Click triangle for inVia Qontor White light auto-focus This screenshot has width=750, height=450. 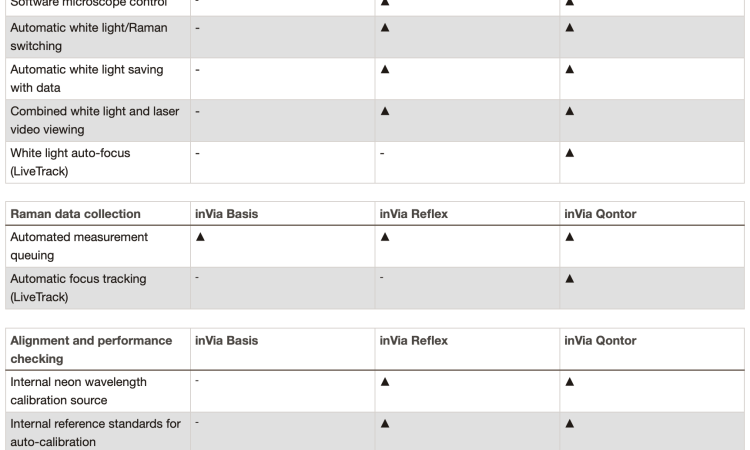569,153
